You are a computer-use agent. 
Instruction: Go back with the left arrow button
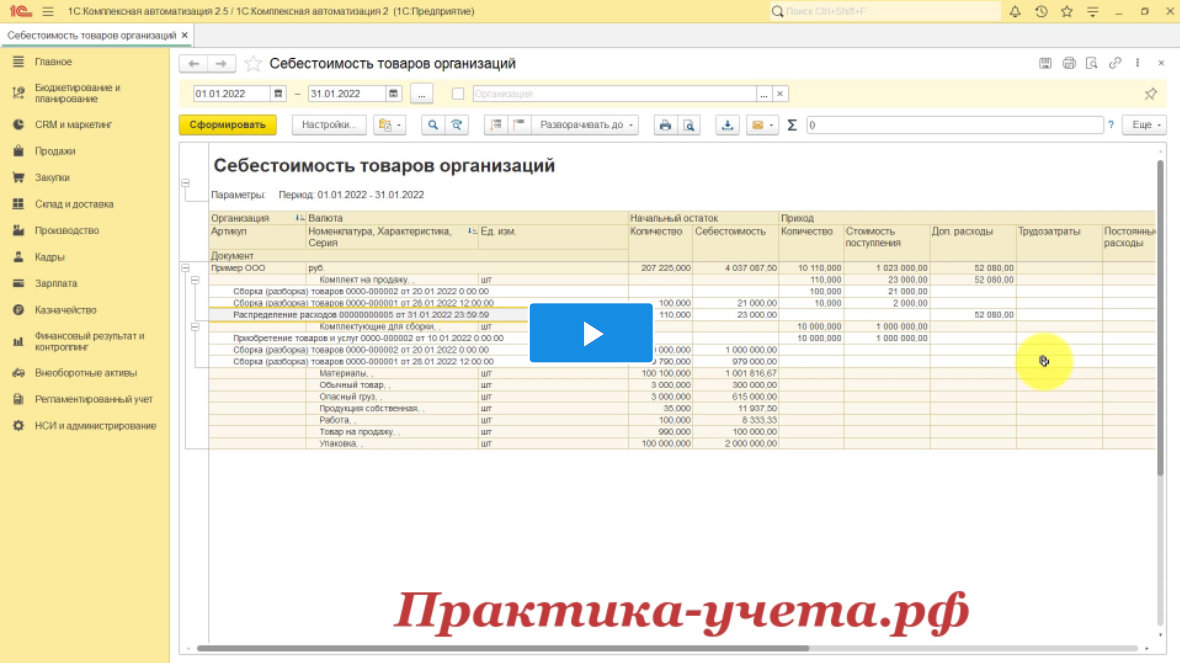click(x=193, y=64)
